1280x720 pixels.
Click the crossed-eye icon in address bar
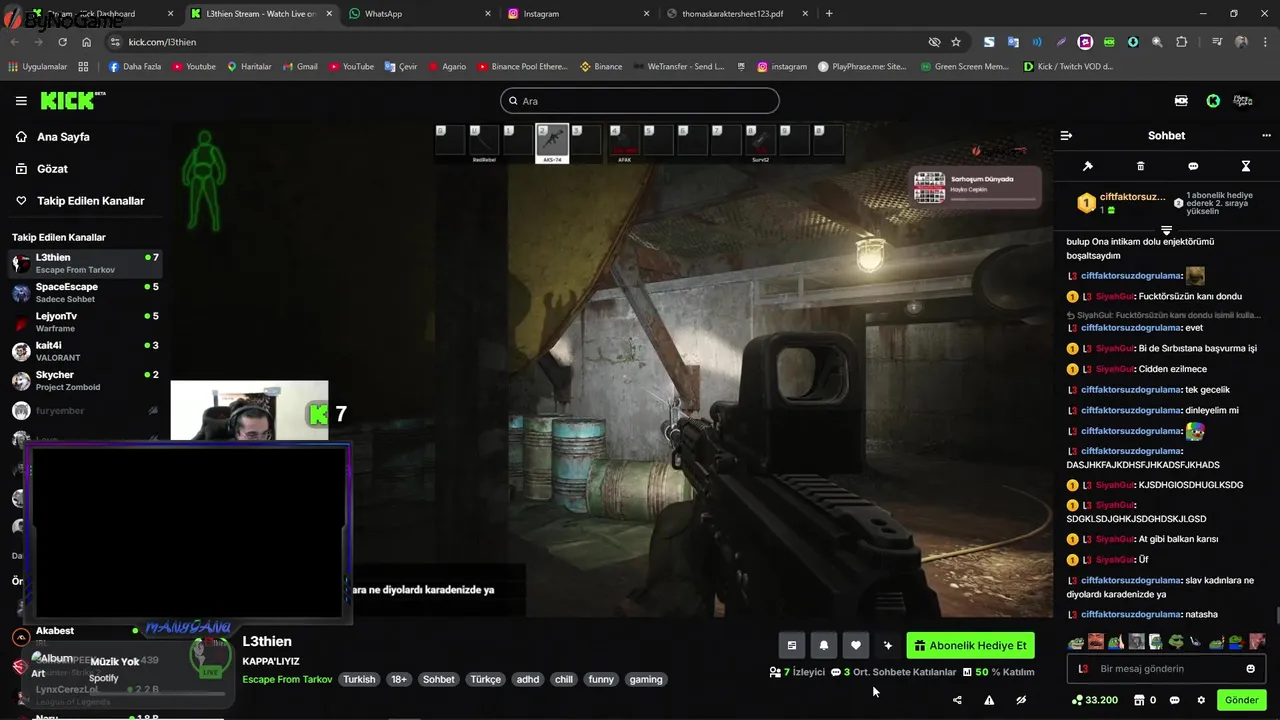pos(934,42)
